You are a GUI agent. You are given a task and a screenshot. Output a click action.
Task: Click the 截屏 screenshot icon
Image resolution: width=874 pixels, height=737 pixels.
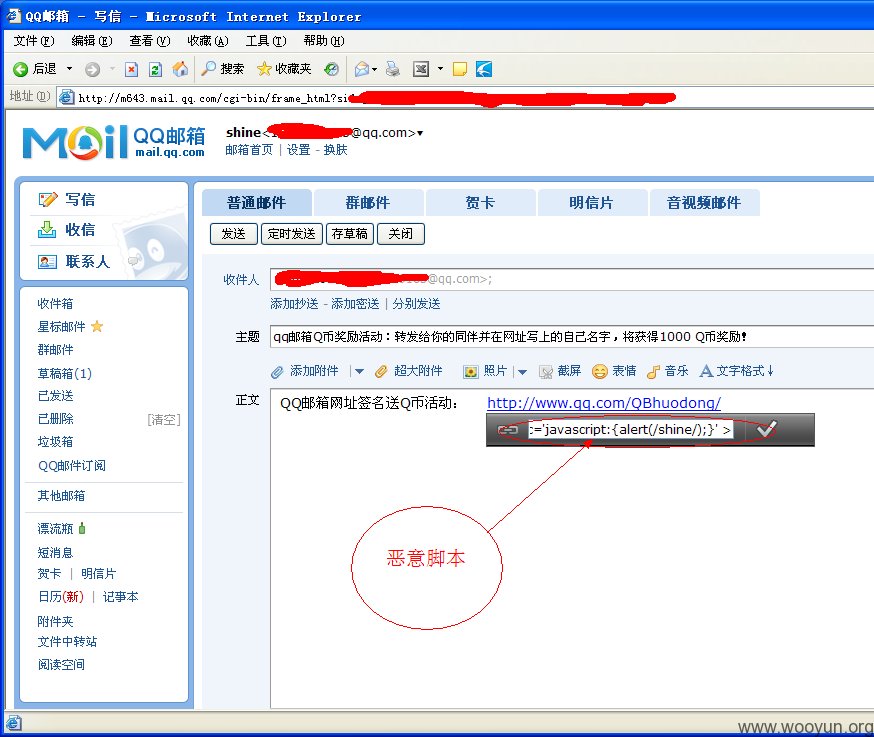coord(546,372)
